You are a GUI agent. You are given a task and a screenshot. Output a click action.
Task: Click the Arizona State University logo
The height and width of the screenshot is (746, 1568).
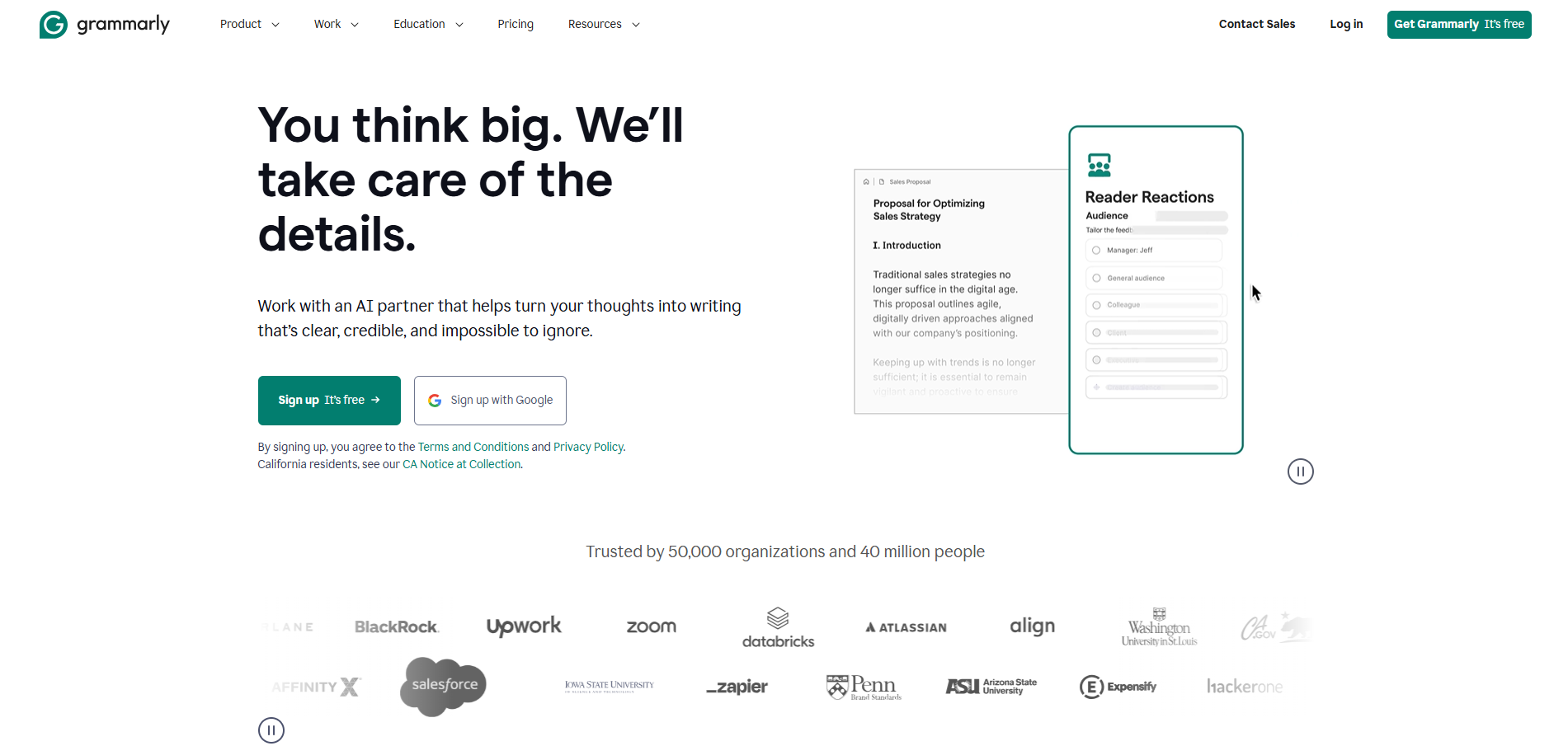[x=991, y=687]
